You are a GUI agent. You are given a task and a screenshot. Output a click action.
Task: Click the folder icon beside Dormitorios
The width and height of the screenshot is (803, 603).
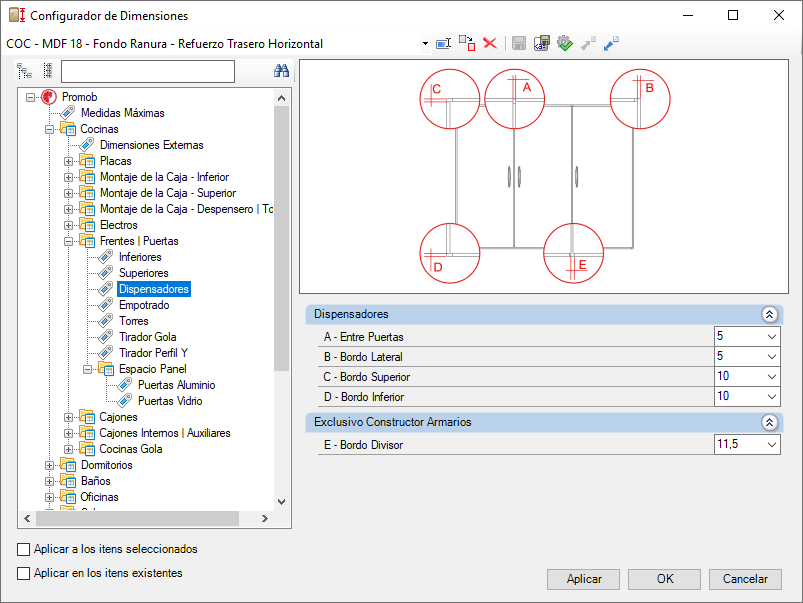[x=68, y=465]
